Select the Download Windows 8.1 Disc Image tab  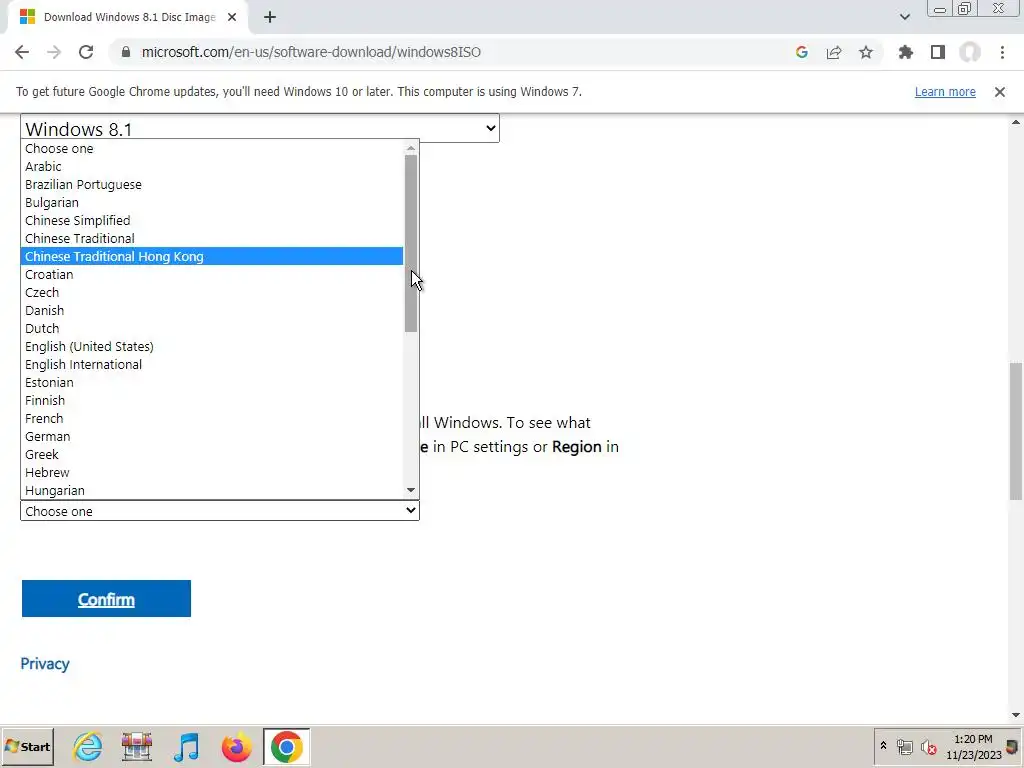pos(127,17)
